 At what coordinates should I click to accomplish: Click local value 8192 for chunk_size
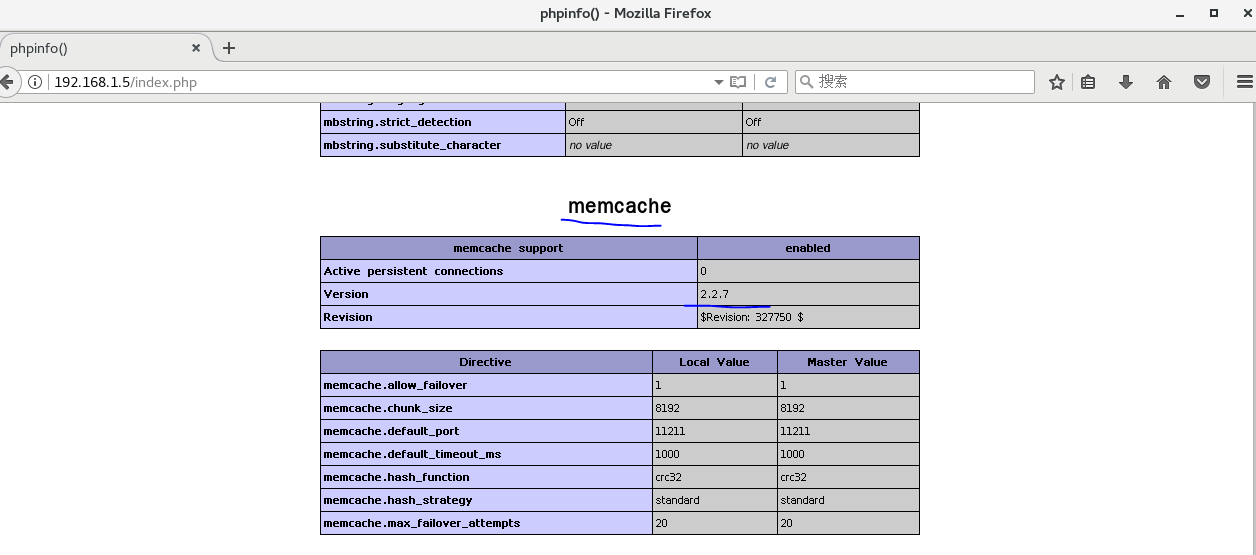(667, 408)
